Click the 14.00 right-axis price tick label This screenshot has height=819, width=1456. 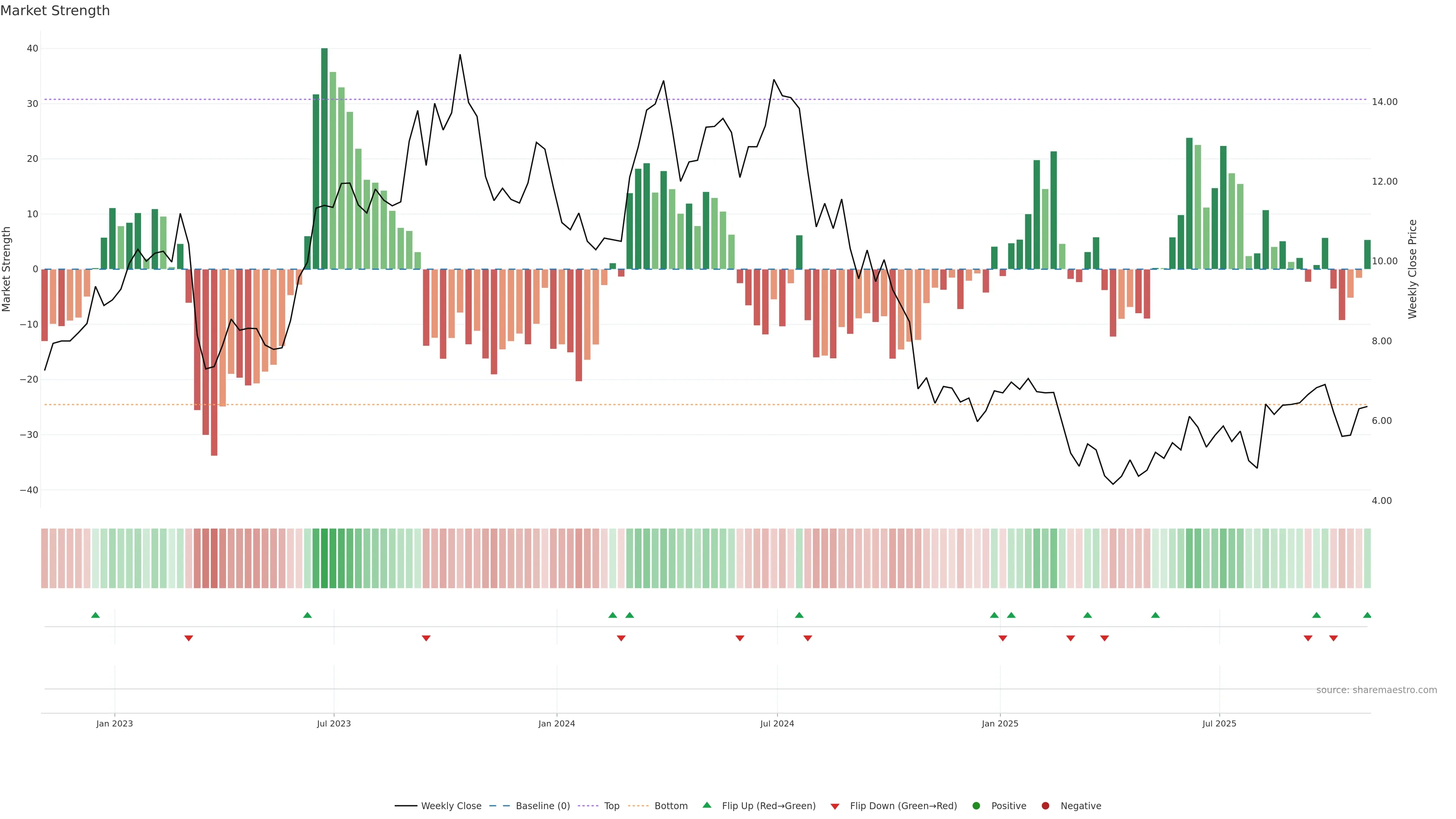click(x=1384, y=102)
